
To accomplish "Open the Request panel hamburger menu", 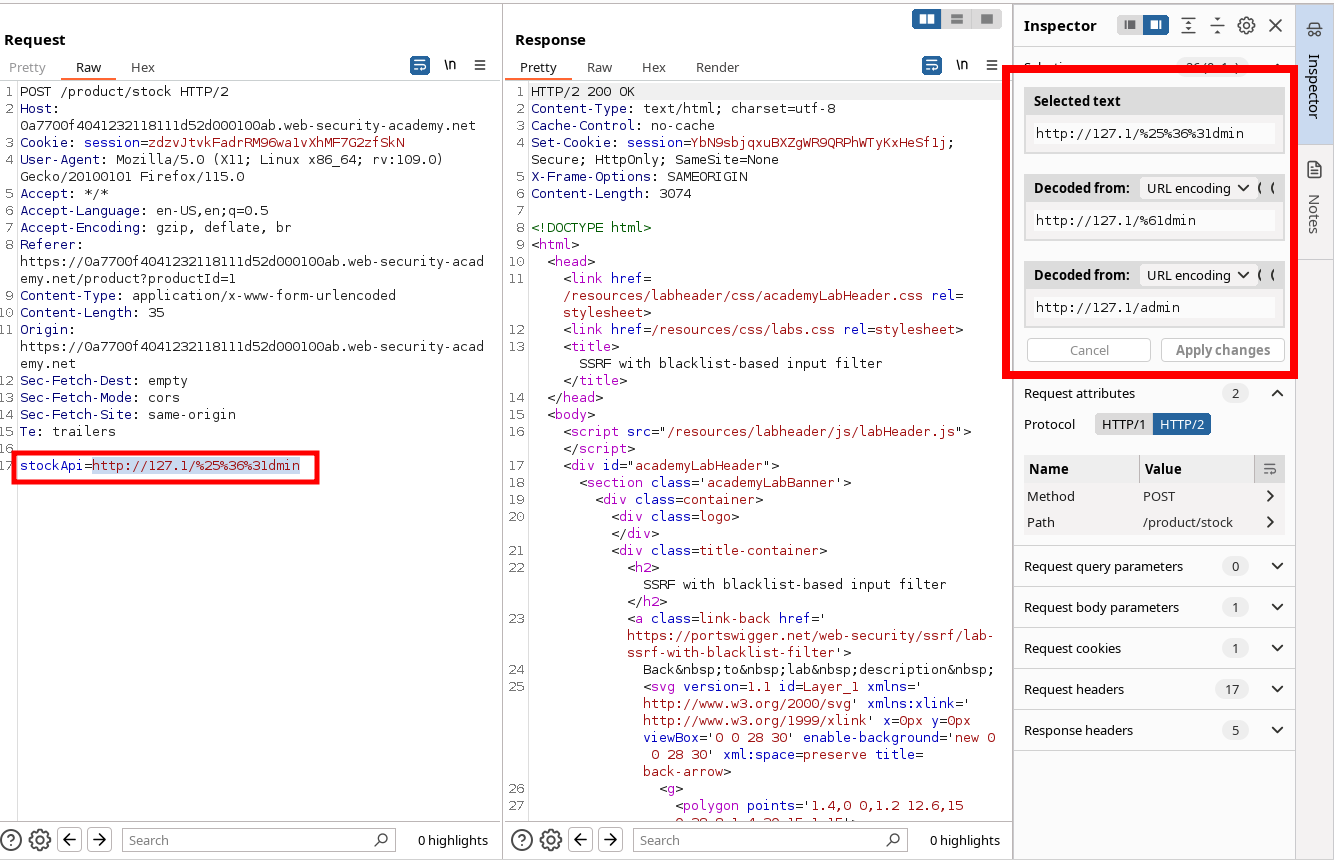I will tap(480, 65).
